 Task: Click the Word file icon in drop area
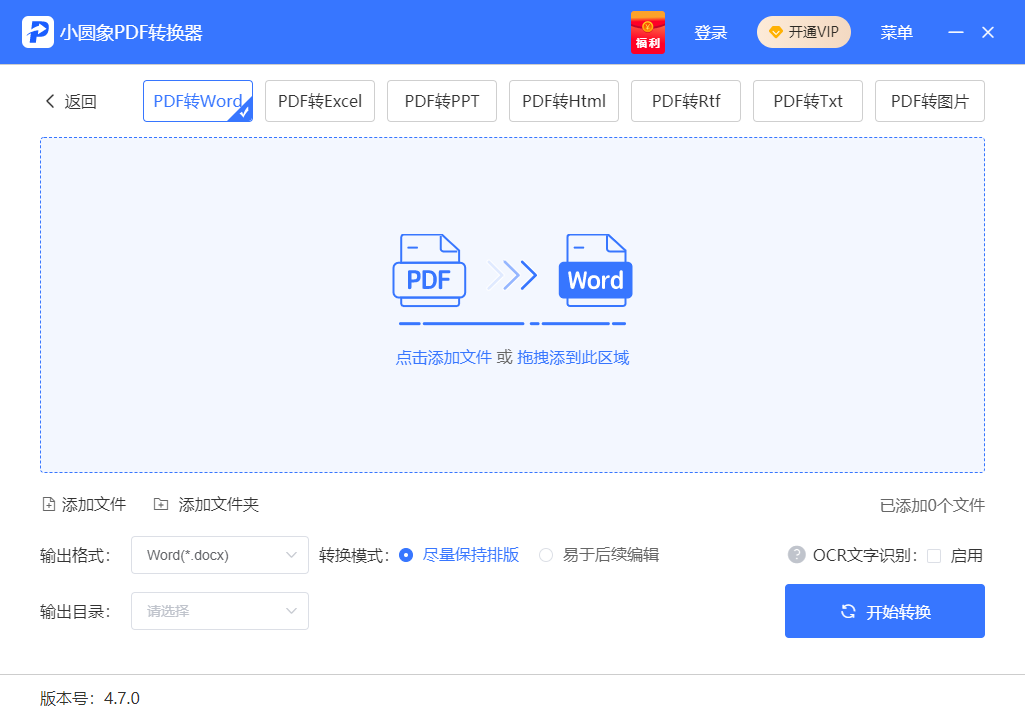click(596, 271)
